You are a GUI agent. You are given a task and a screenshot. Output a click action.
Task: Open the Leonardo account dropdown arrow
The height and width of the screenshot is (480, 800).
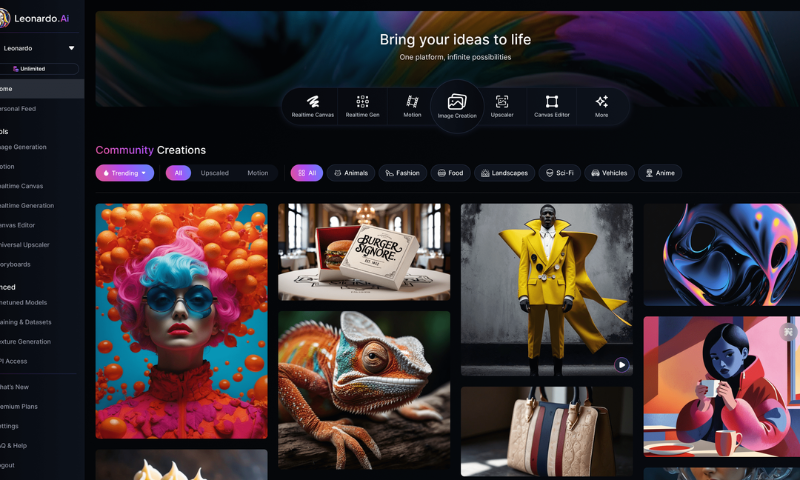pos(71,48)
